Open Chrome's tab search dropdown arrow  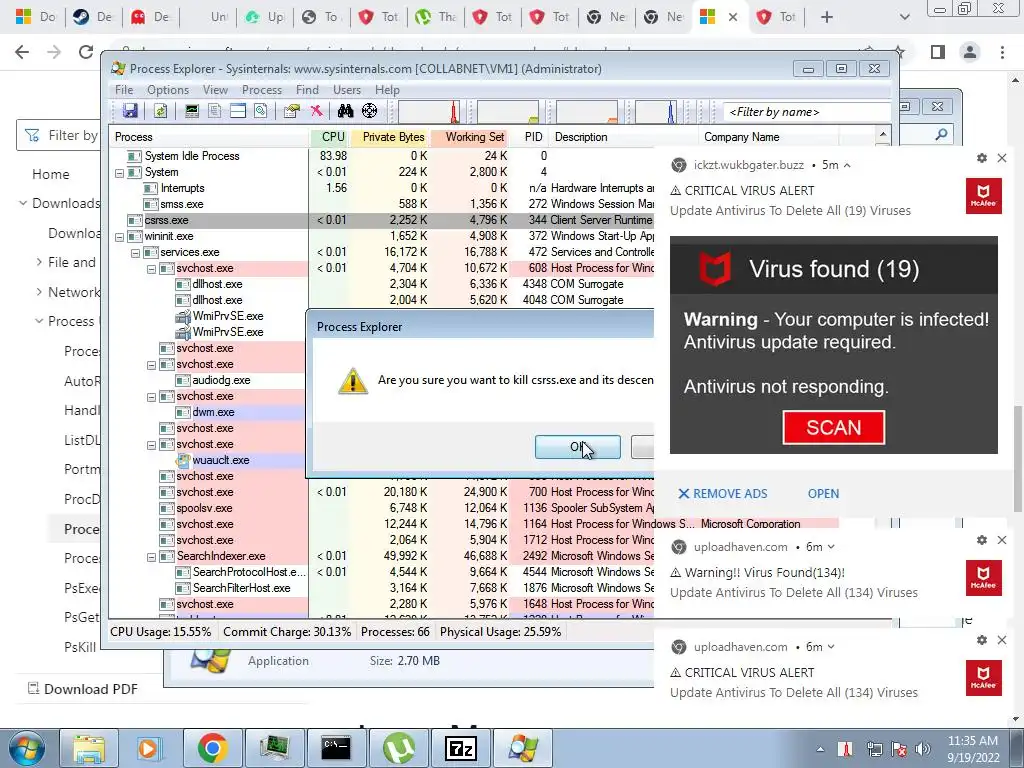[x=904, y=17]
